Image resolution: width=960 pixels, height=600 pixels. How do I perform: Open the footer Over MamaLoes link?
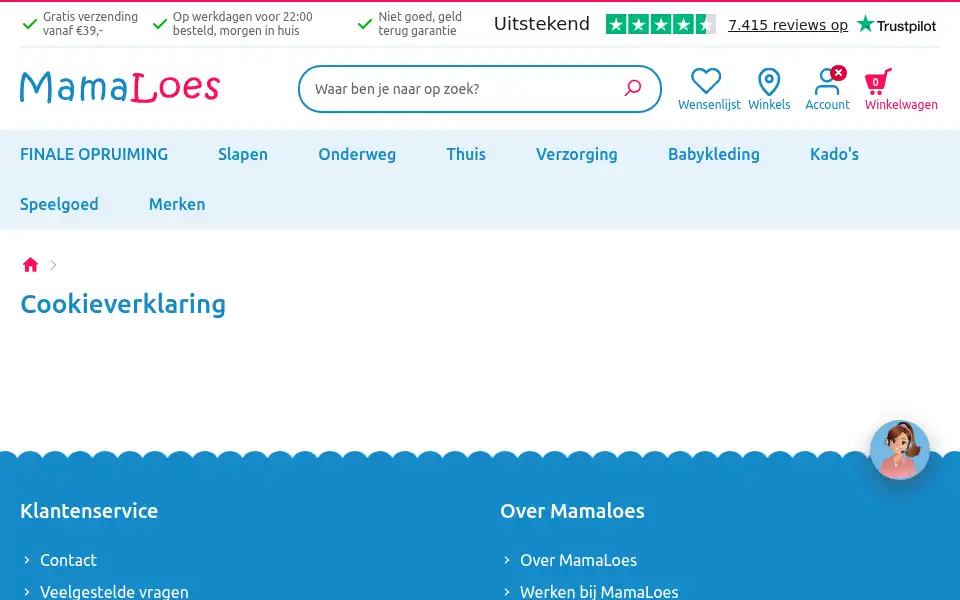click(579, 560)
